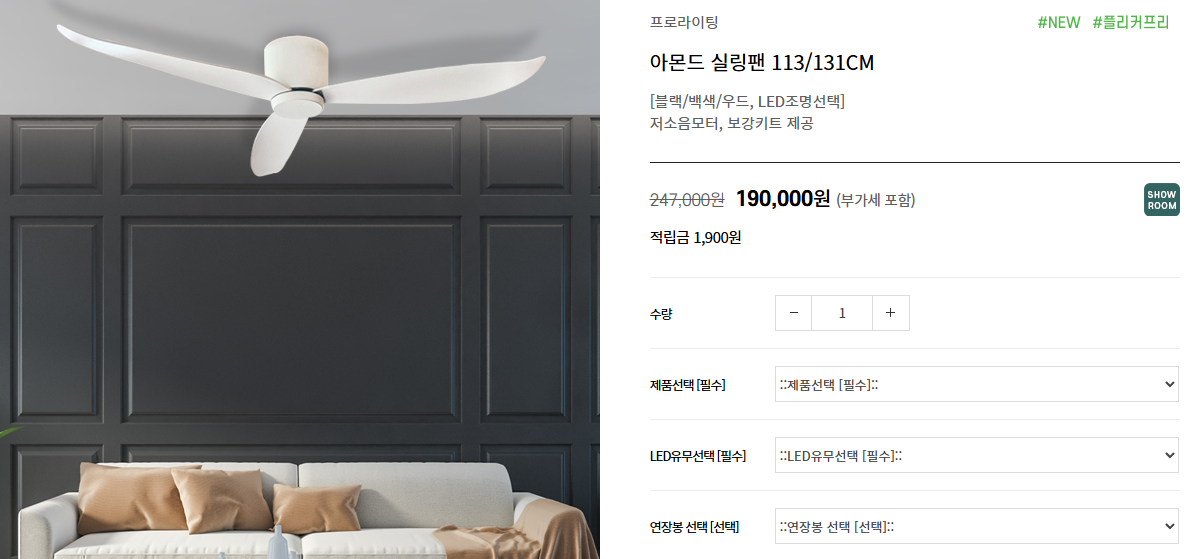Expand the LED유무선택 [필수] dropdown
Screen dimensions: 1196x559
[x=977, y=455]
